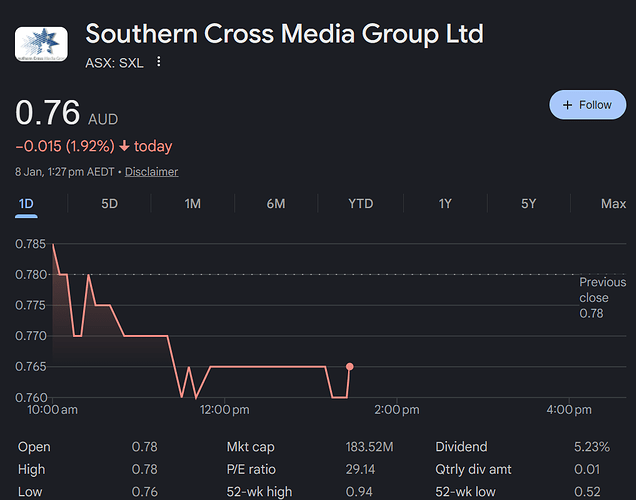Show the 6M chart range

276,204
